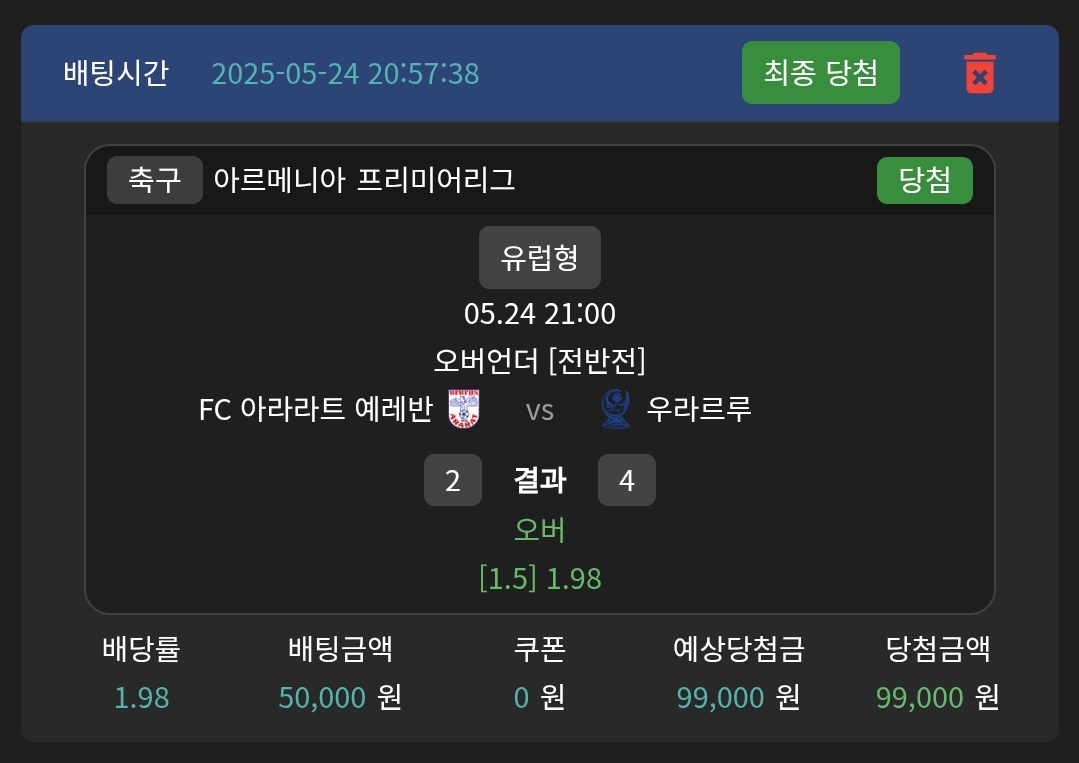Click the FC 아라라트 예레반 team name
The height and width of the screenshot is (763, 1079).
coord(316,409)
